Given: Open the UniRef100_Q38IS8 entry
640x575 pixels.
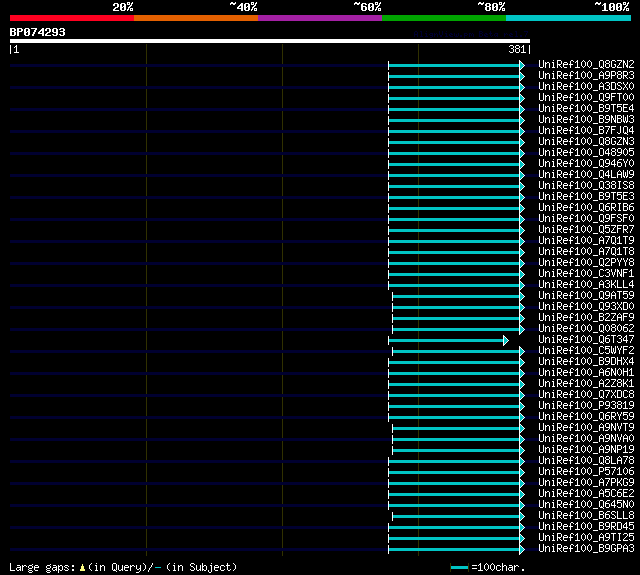Looking at the screenshot, I should click(x=586, y=186).
